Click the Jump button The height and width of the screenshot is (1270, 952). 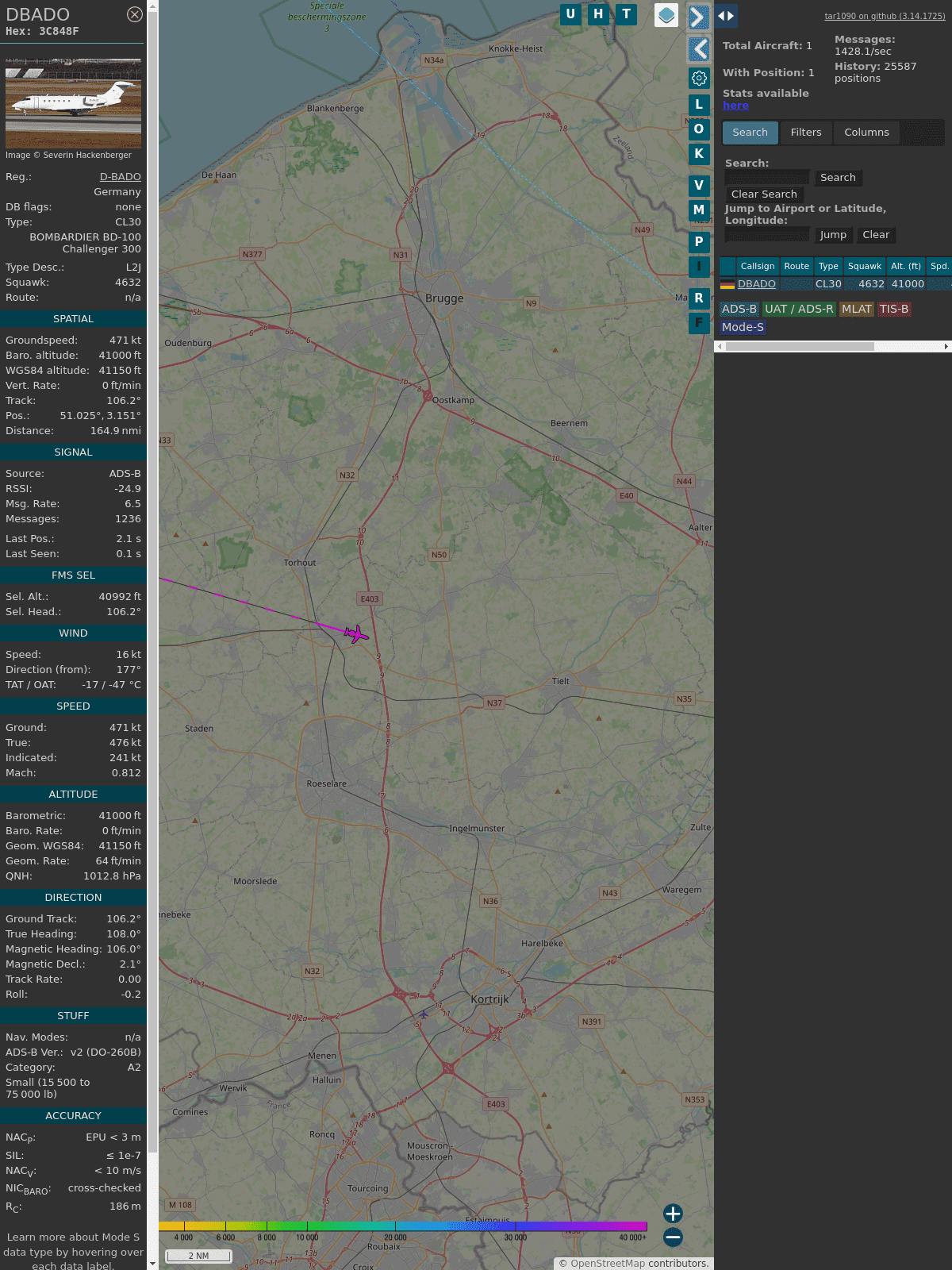coord(833,235)
